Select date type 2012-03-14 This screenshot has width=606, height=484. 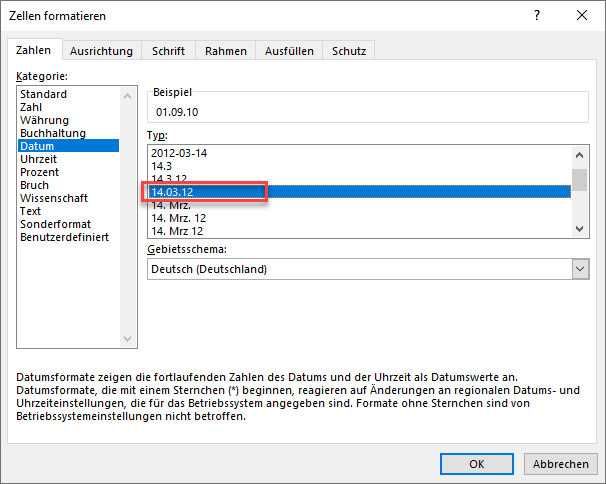(x=360, y=153)
